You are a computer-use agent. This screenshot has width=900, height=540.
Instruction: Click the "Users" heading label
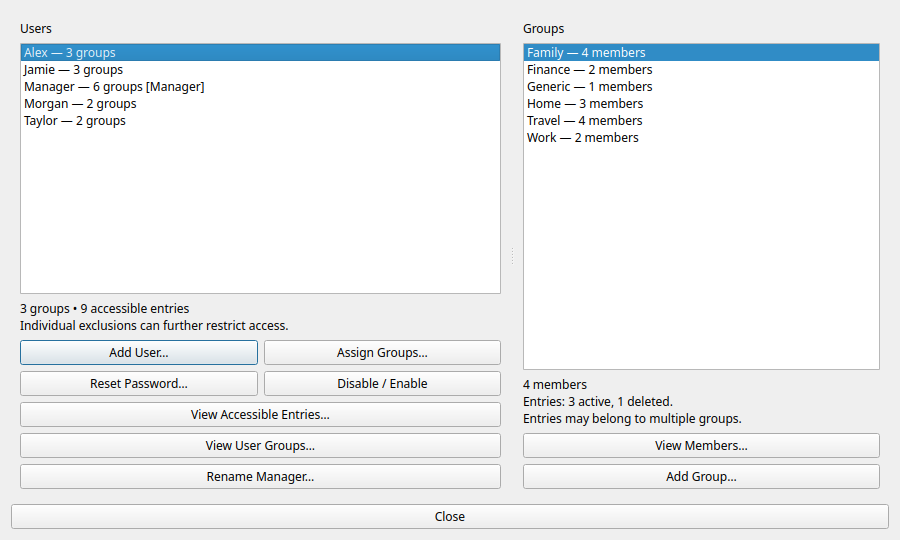coord(36,29)
